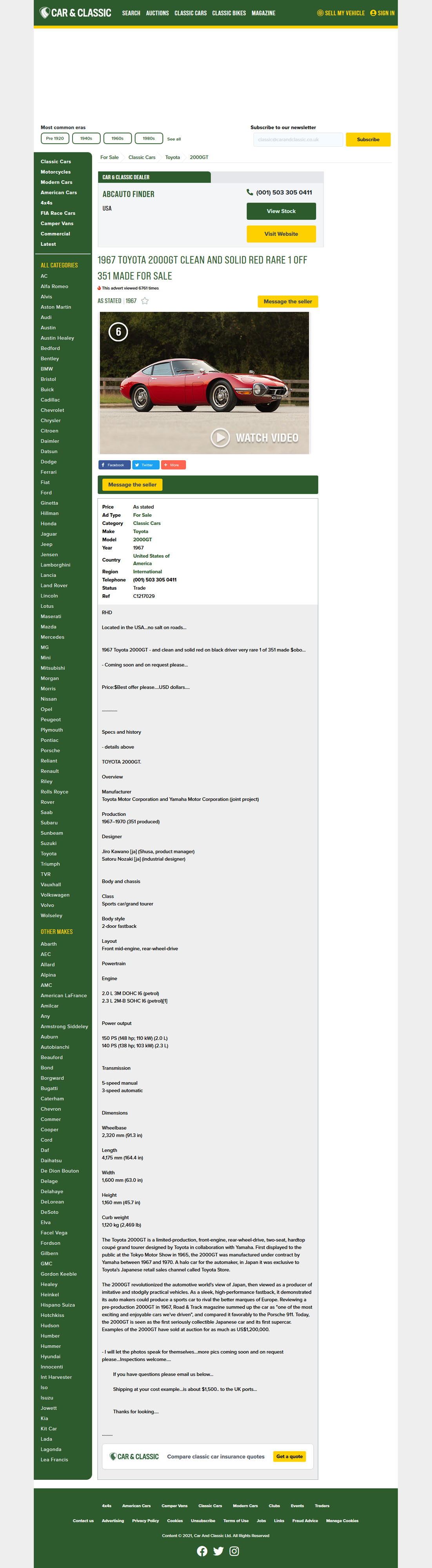Click Toyota value in Make row

click(x=141, y=532)
